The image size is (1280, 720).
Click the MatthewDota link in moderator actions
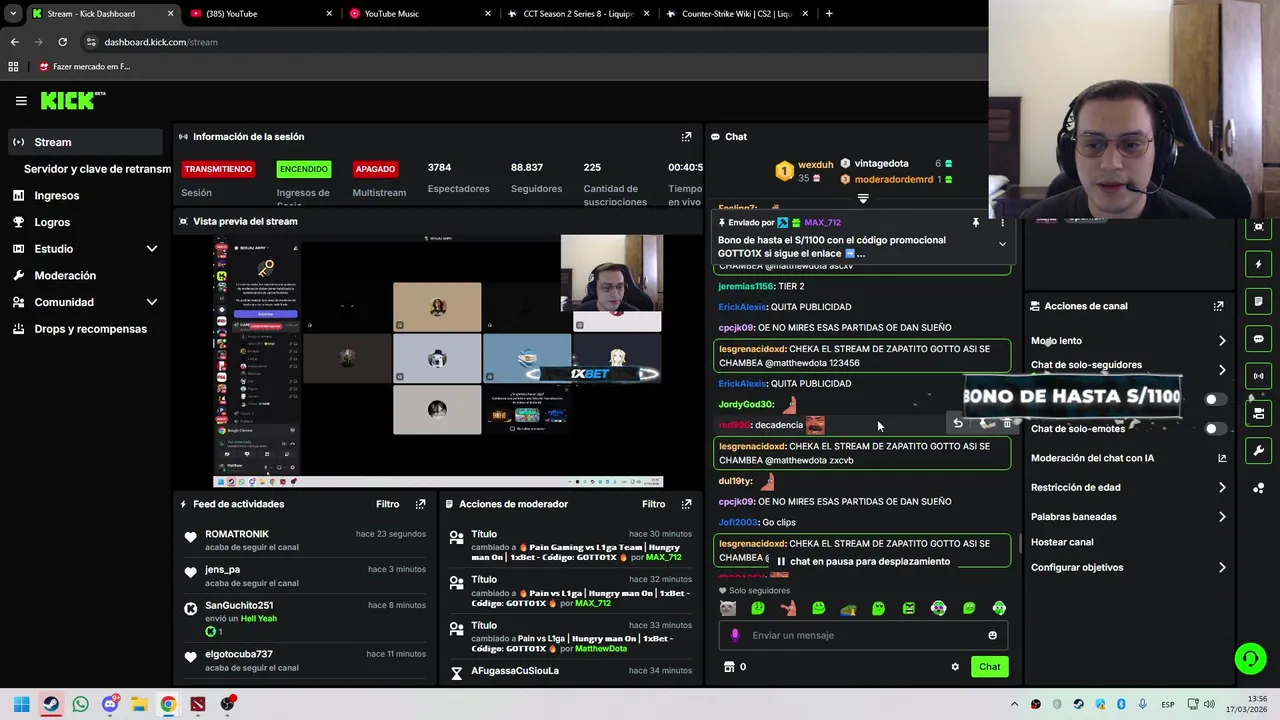tap(600, 649)
